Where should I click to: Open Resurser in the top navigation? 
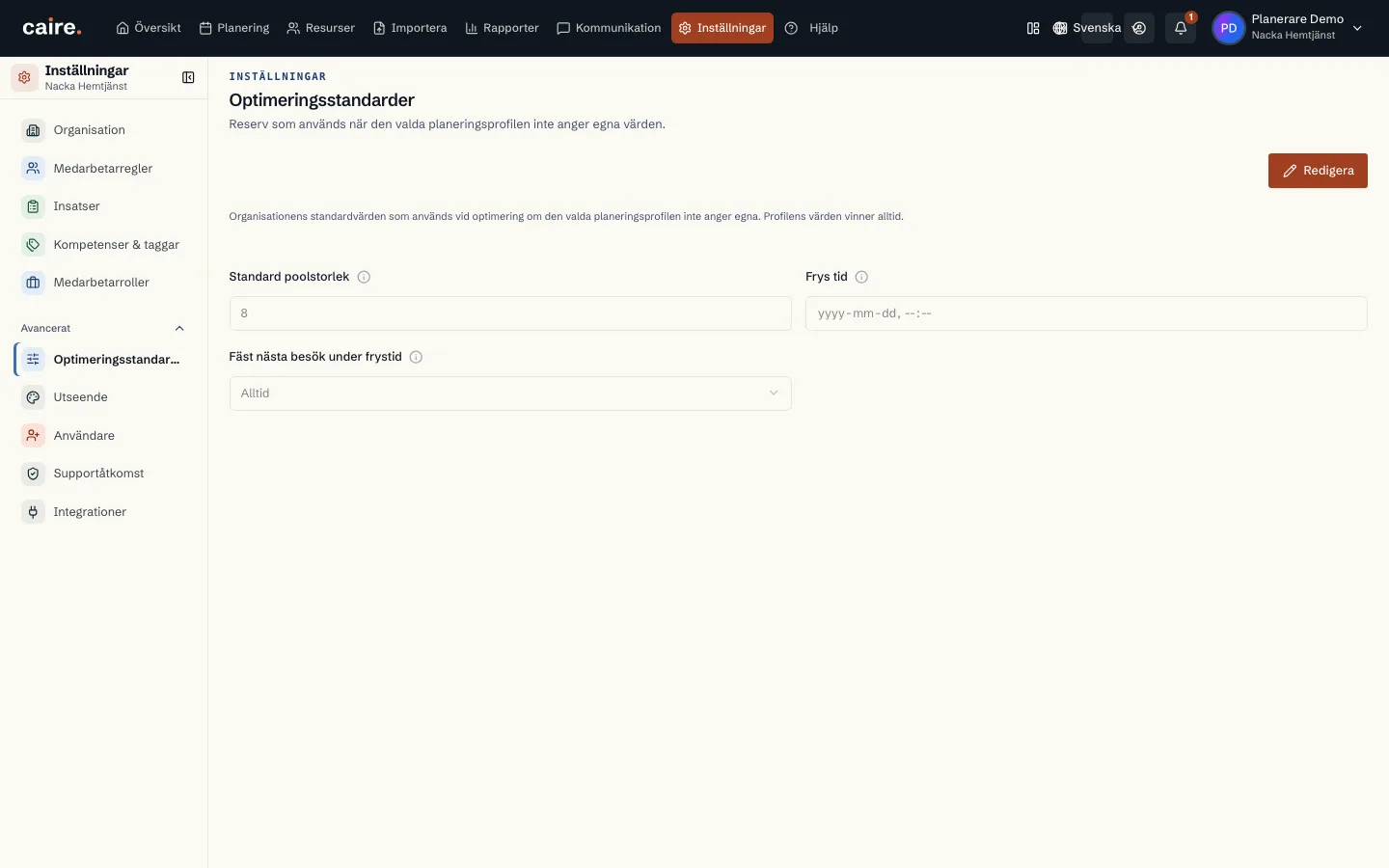[321, 28]
